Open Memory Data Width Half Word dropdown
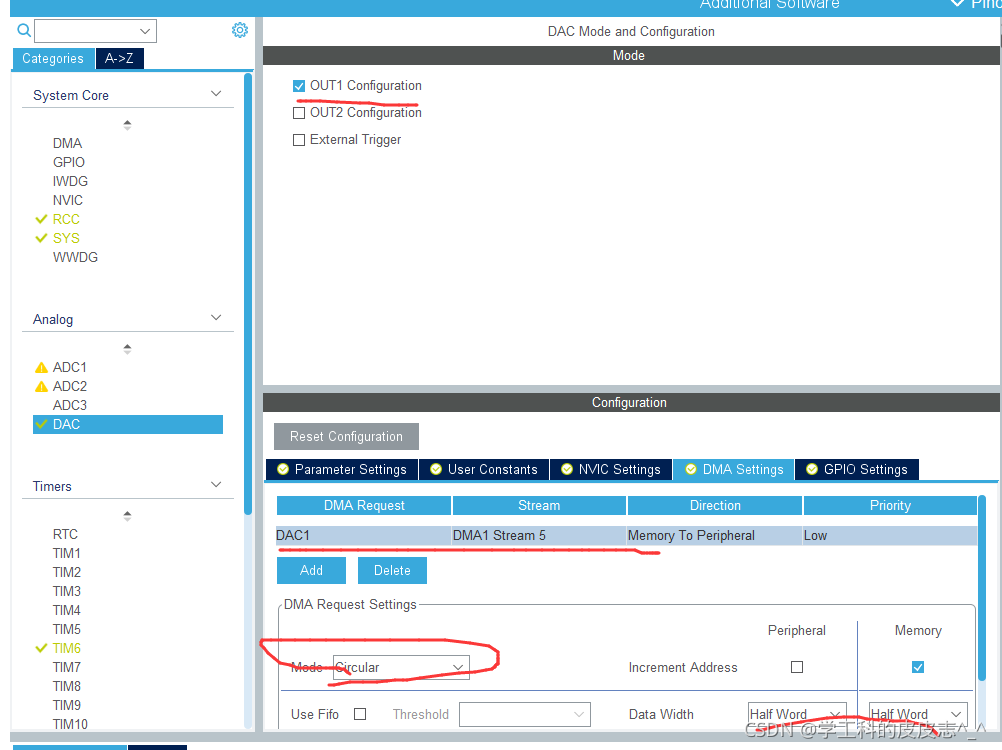The height and width of the screenshot is (750, 1002). pos(919,714)
